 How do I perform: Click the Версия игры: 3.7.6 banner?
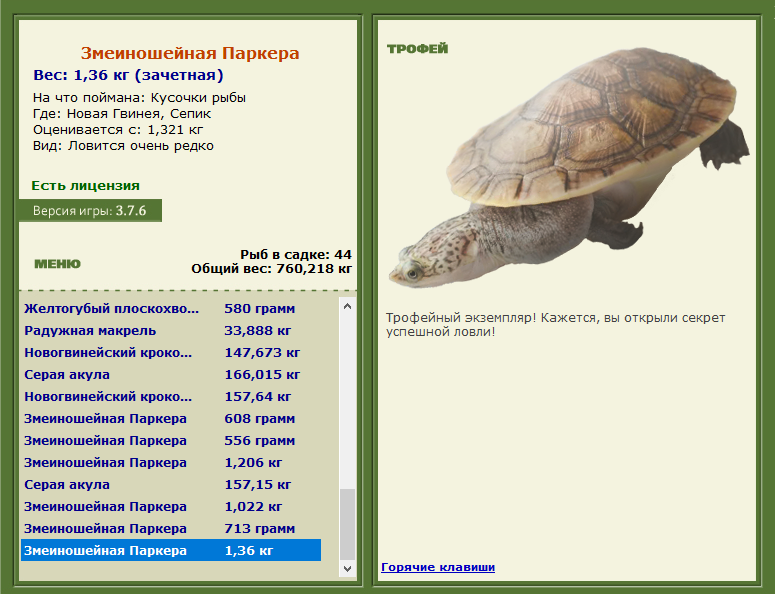[x=90, y=211]
